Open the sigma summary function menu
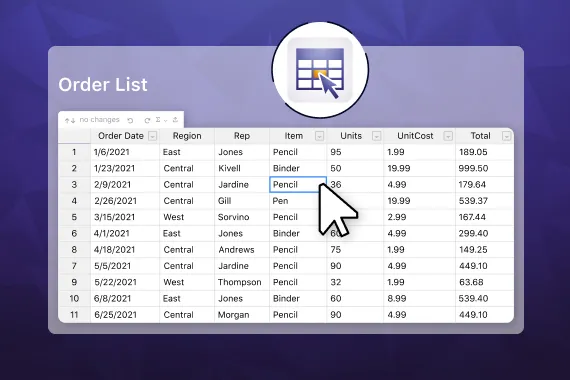 [161, 120]
